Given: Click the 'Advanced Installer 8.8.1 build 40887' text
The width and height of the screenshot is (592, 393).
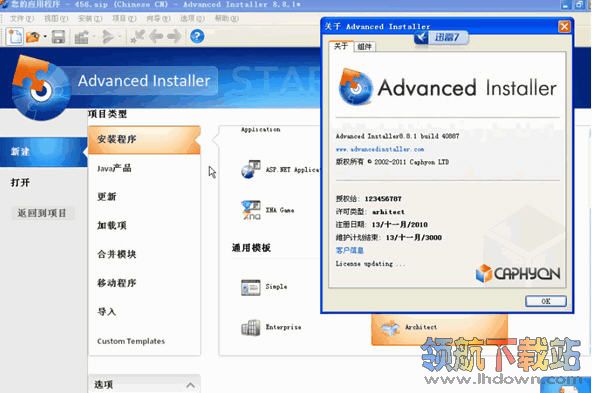Looking at the screenshot, I should [x=397, y=136].
